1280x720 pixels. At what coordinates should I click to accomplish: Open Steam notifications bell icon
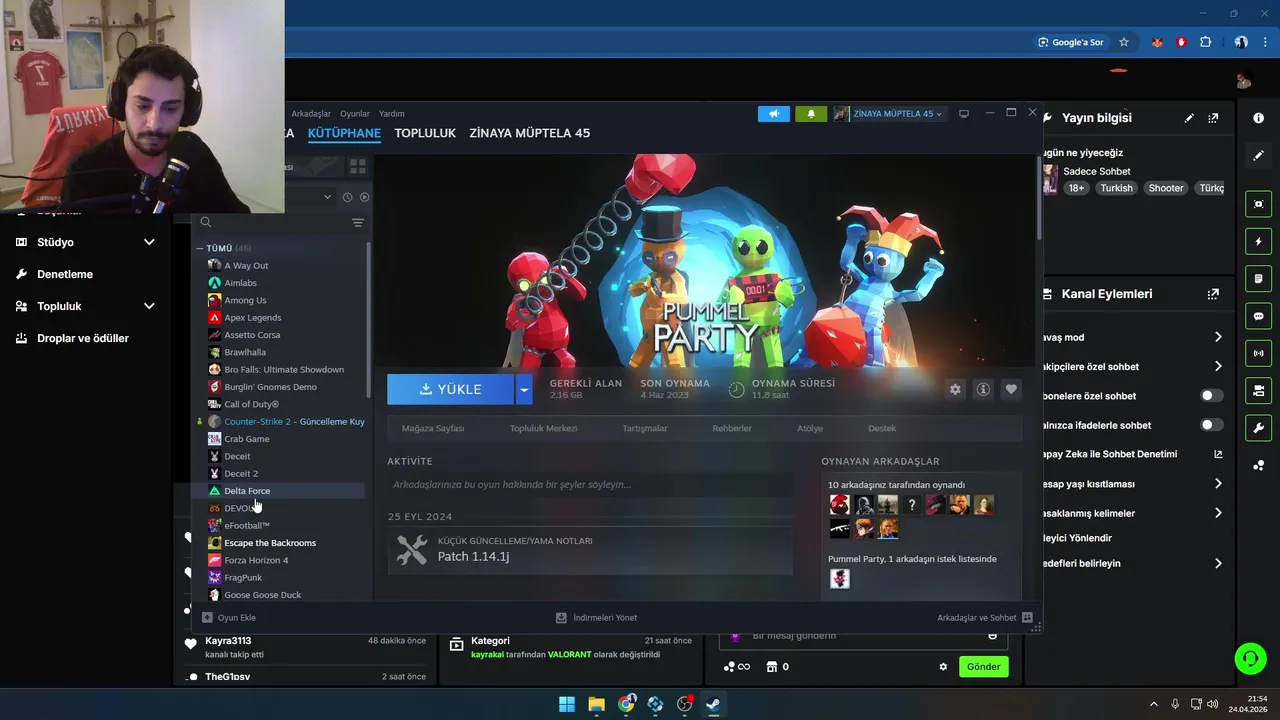(x=811, y=114)
